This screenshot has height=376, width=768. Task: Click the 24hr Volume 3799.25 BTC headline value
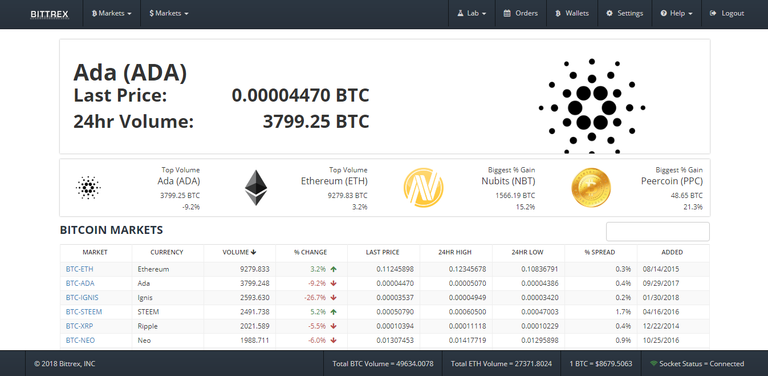(x=316, y=121)
